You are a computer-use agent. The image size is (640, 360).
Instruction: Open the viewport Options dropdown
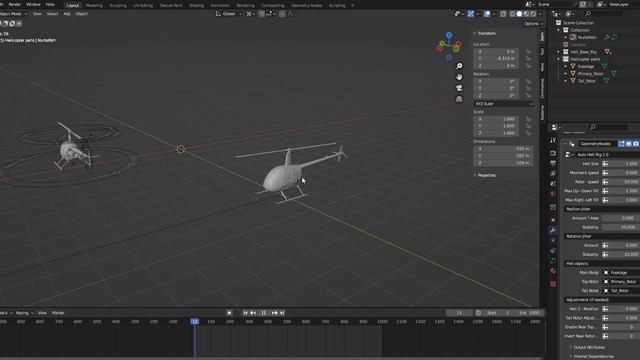tap(533, 23)
